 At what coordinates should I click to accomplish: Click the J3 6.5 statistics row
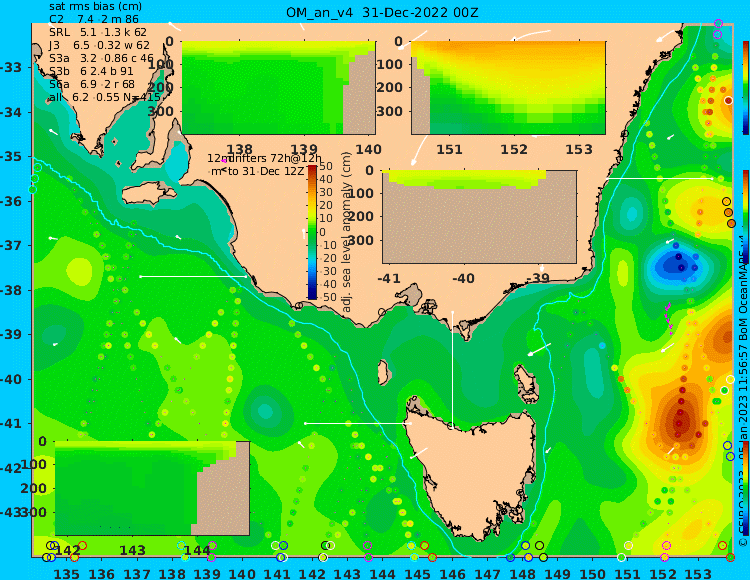99,45
